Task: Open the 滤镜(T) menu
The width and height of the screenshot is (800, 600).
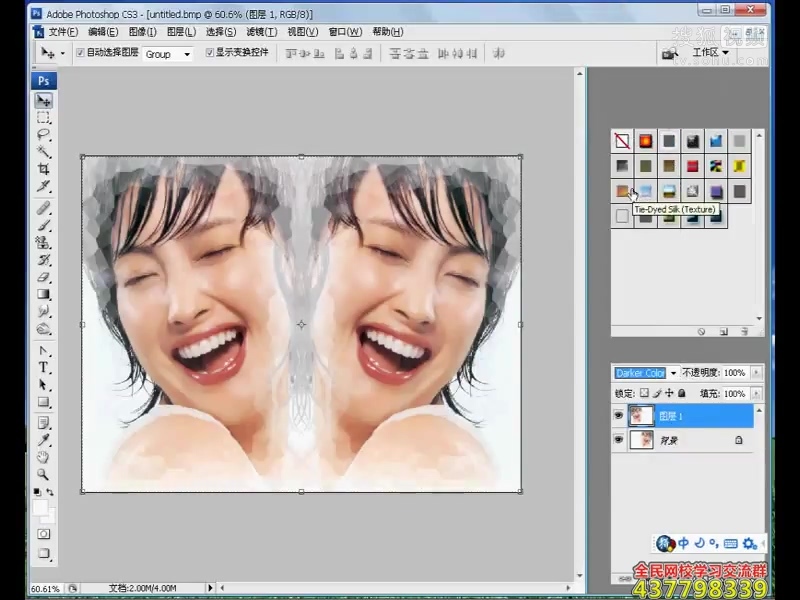Action: 262,32
